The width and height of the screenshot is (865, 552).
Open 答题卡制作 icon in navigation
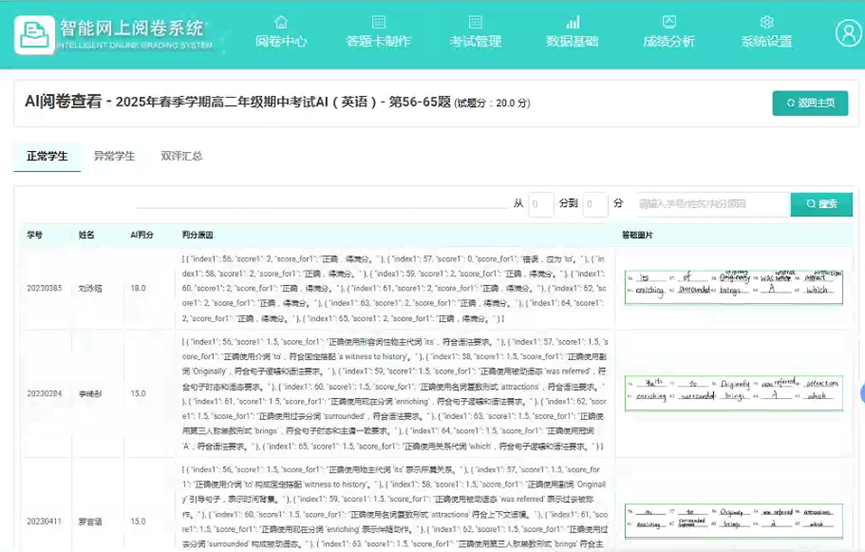pyautogui.click(x=378, y=22)
